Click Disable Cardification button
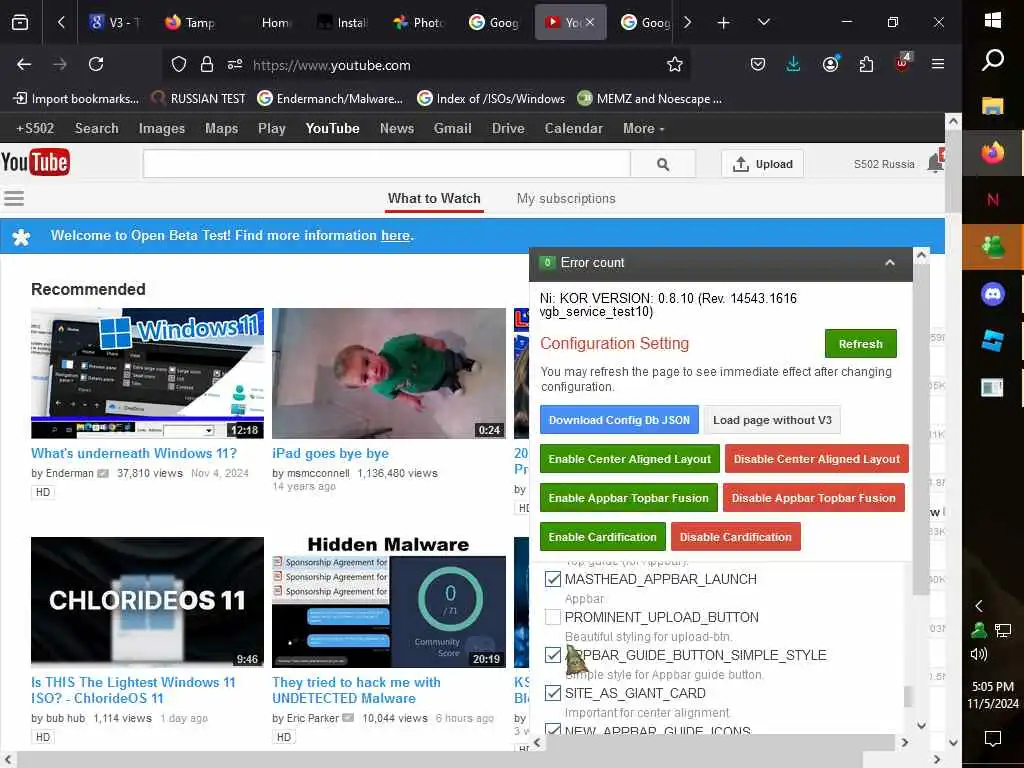Image resolution: width=1024 pixels, height=768 pixels. [x=735, y=537]
